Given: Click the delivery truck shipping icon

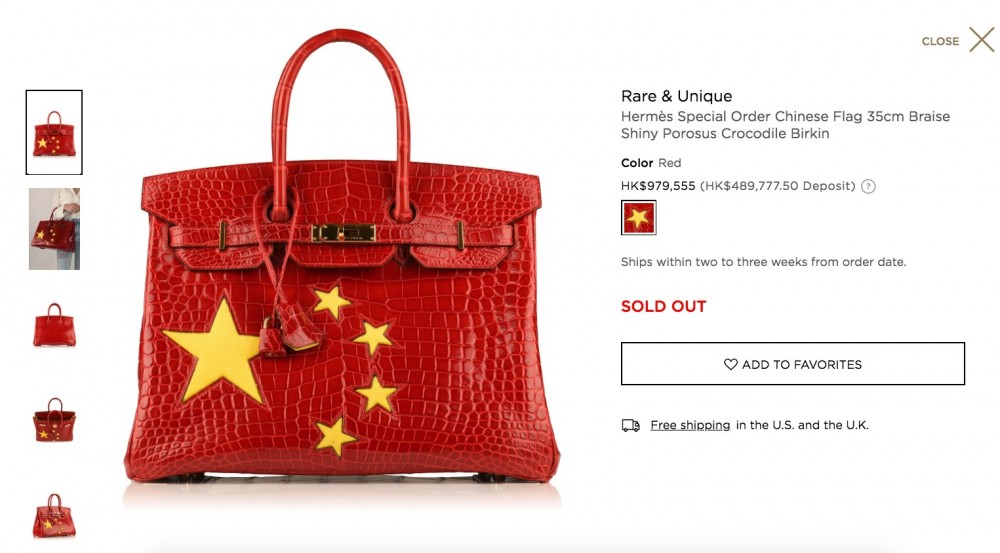Looking at the screenshot, I should click(x=631, y=425).
